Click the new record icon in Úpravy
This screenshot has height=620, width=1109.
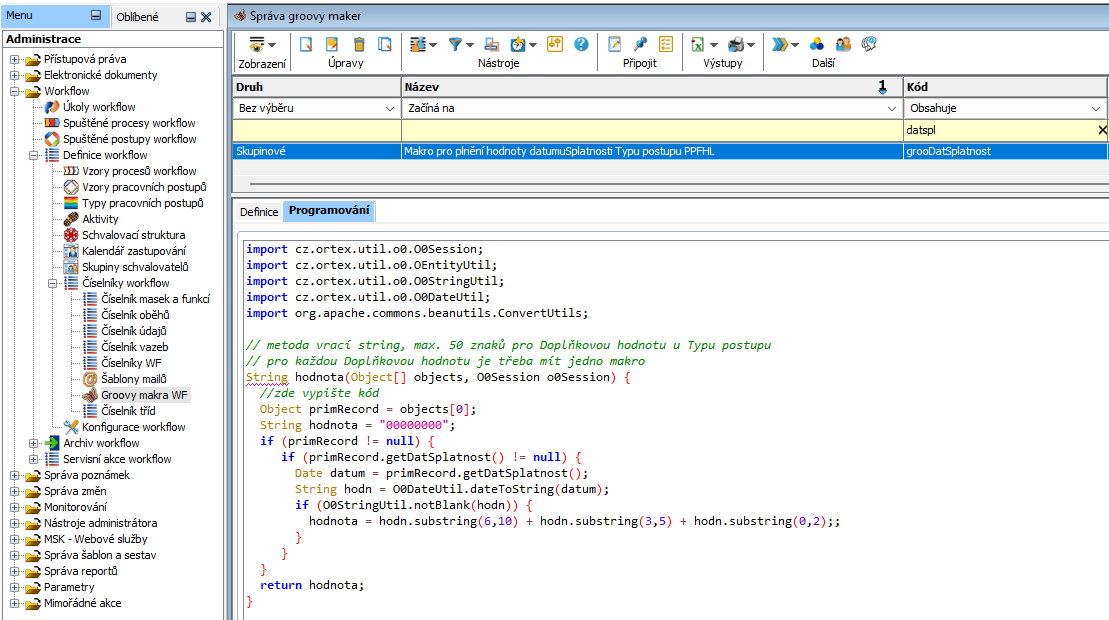coord(307,44)
